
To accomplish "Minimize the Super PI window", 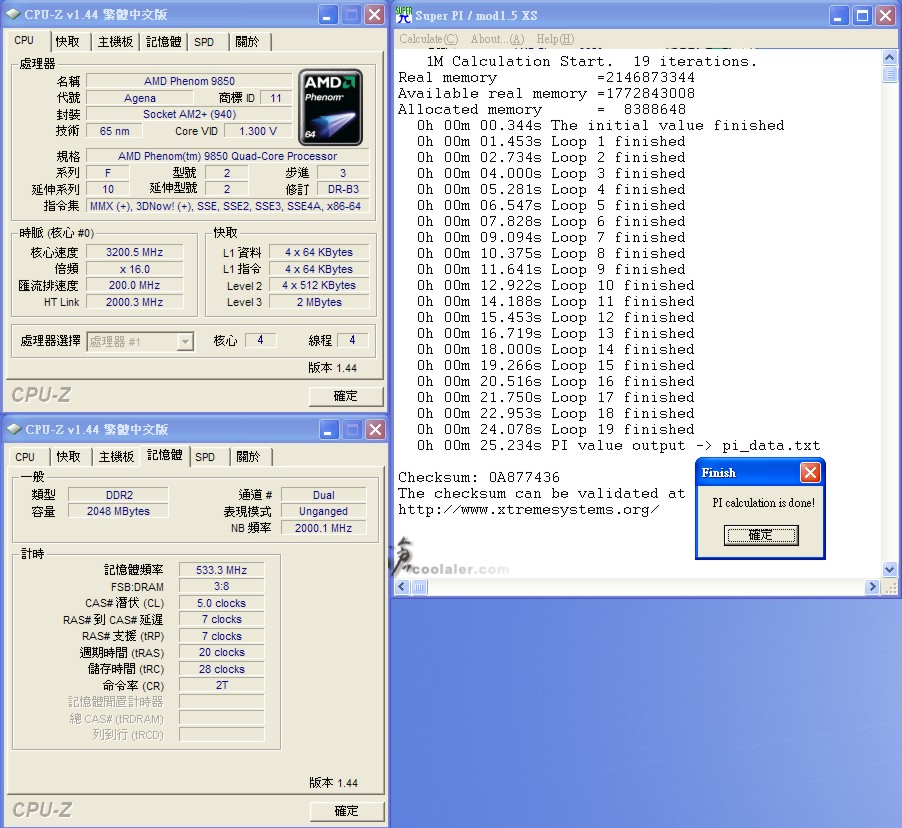I will click(x=839, y=16).
